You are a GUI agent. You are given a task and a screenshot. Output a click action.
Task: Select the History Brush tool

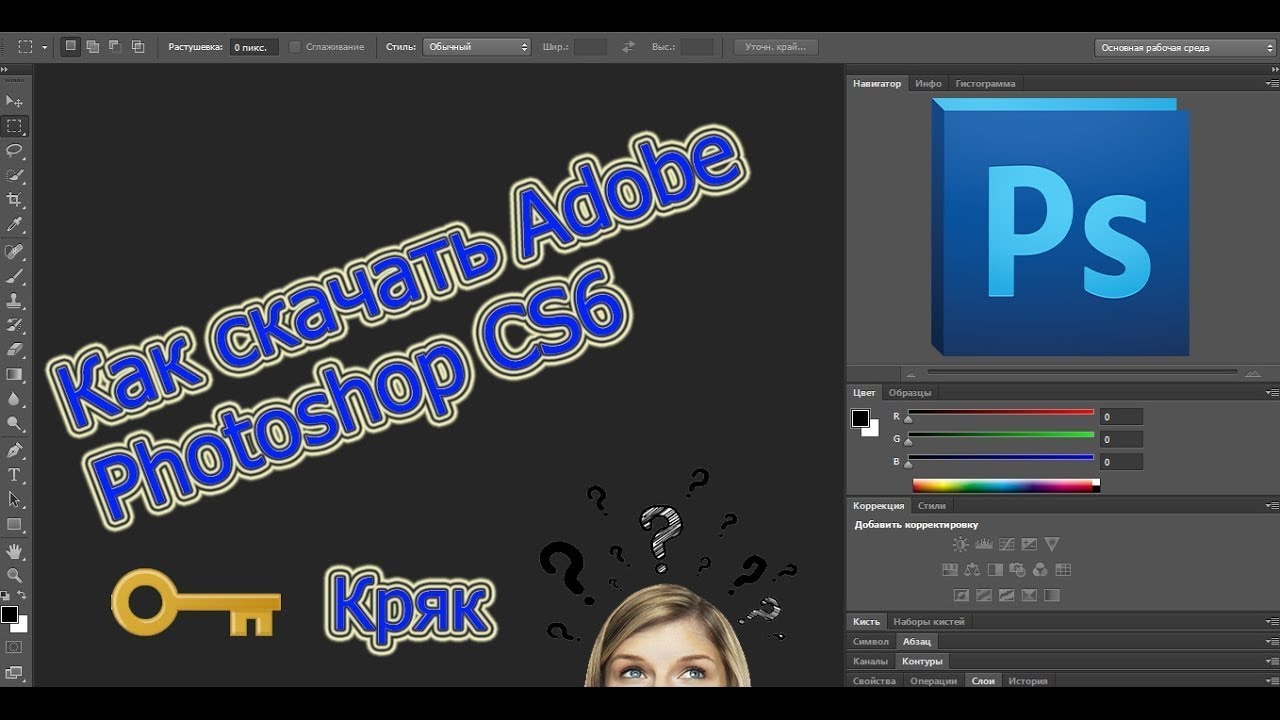click(x=14, y=326)
